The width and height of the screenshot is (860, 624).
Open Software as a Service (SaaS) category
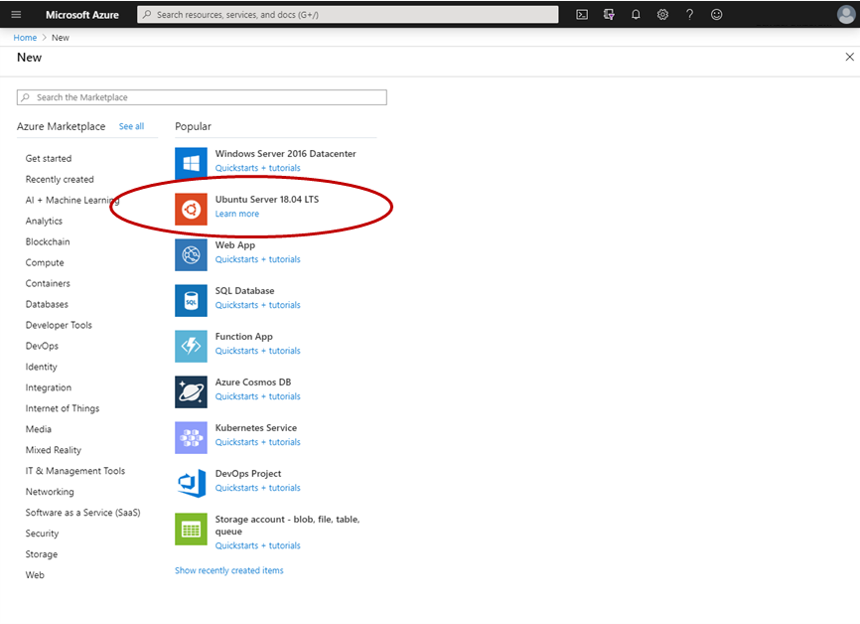83,513
